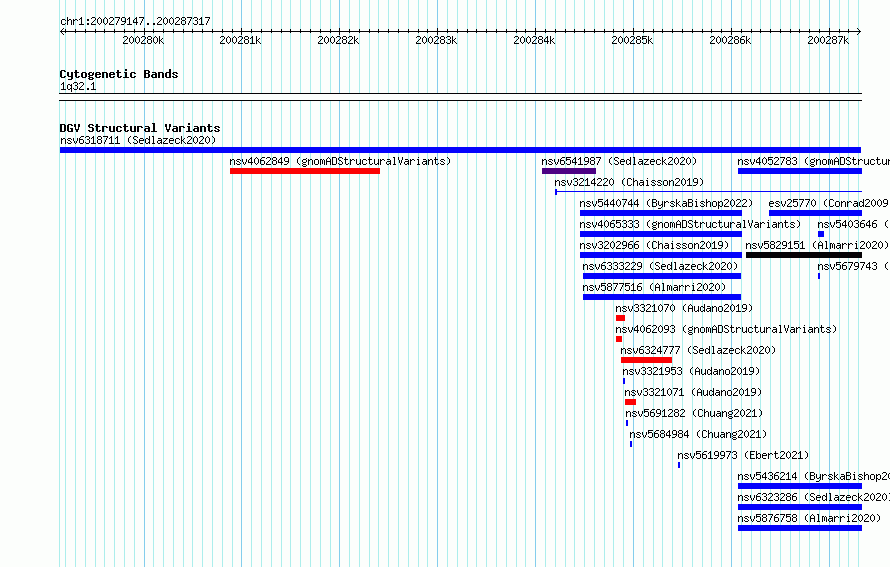
Task: Click nsv6333229 (Sedlazeck2020) label
Action: tap(660, 266)
